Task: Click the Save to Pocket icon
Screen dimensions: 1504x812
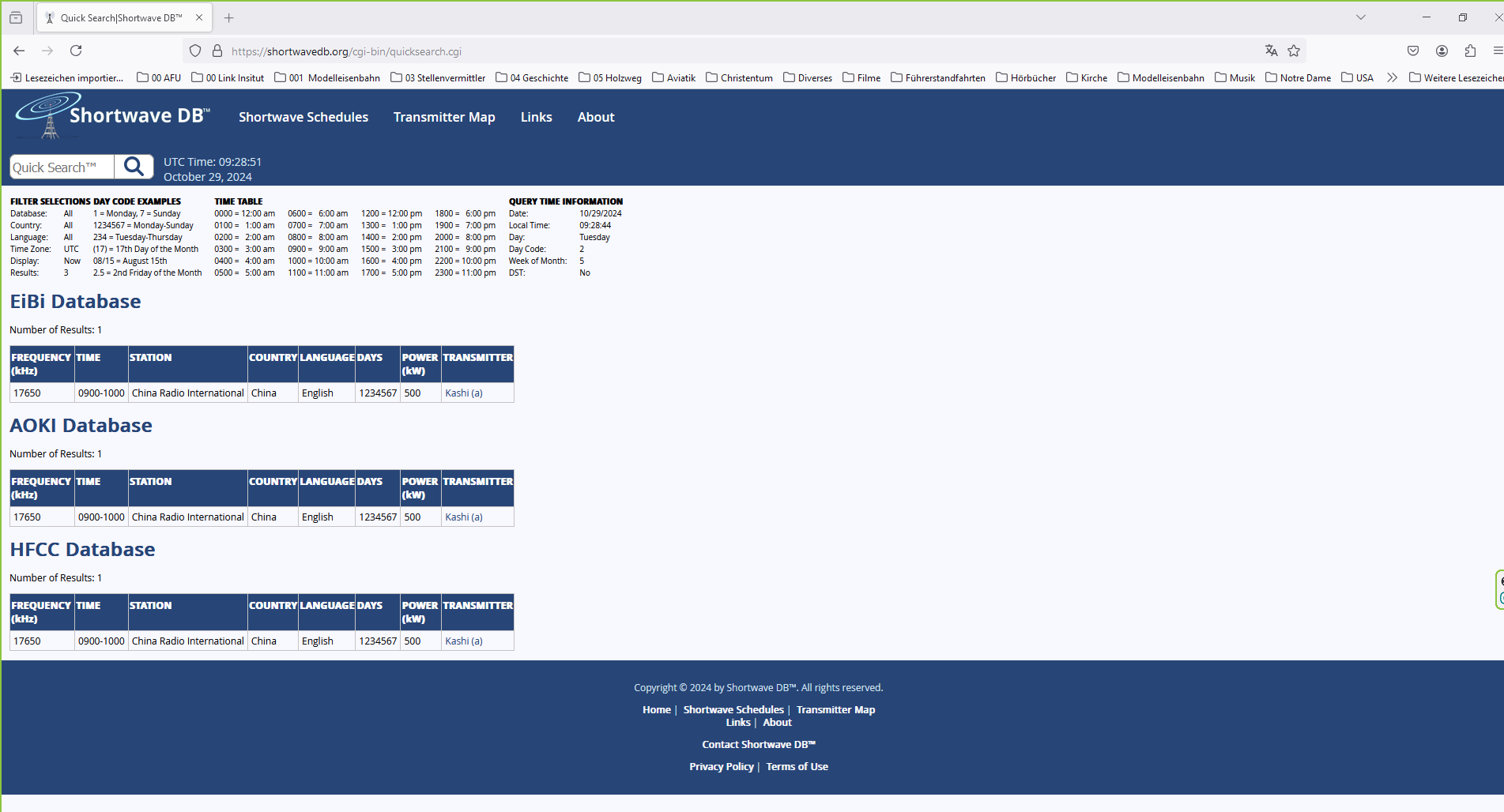Action: [1413, 51]
